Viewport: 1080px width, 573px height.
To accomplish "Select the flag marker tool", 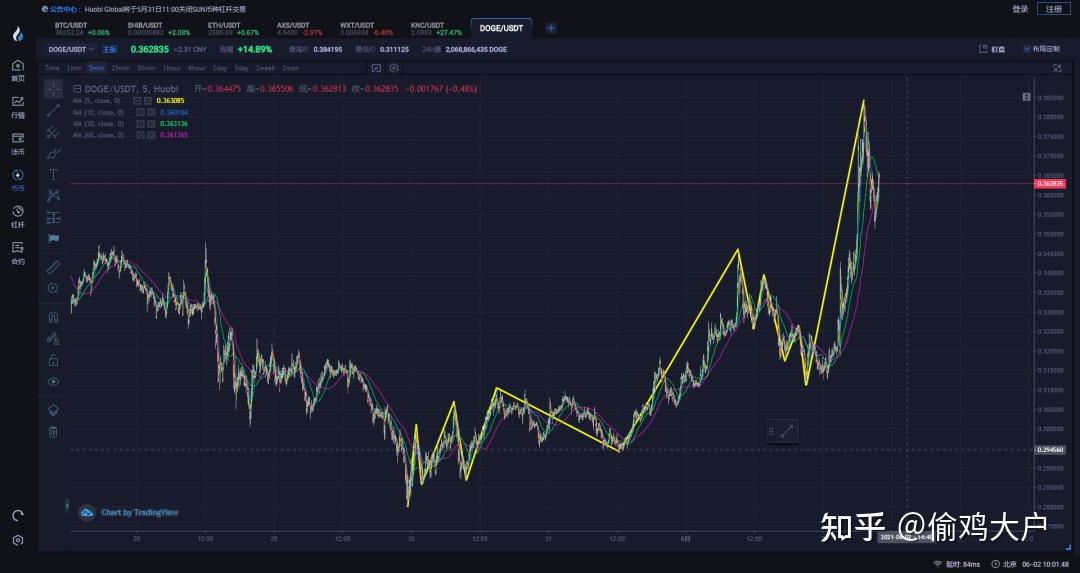I will coord(53,238).
